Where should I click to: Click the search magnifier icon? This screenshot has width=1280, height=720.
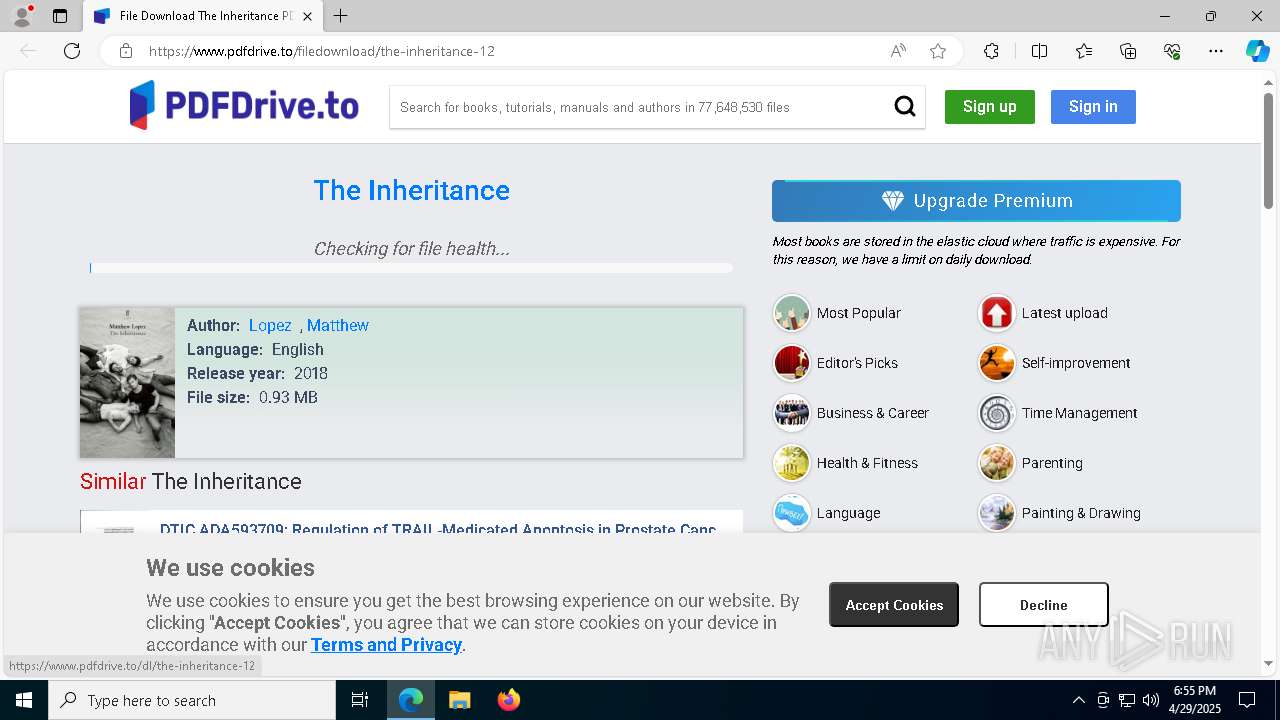point(905,107)
